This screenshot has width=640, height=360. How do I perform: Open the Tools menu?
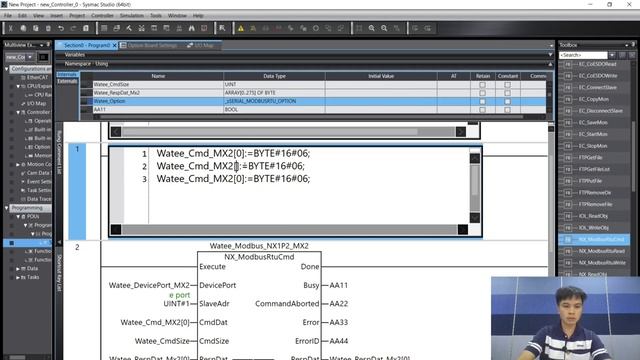click(x=156, y=16)
